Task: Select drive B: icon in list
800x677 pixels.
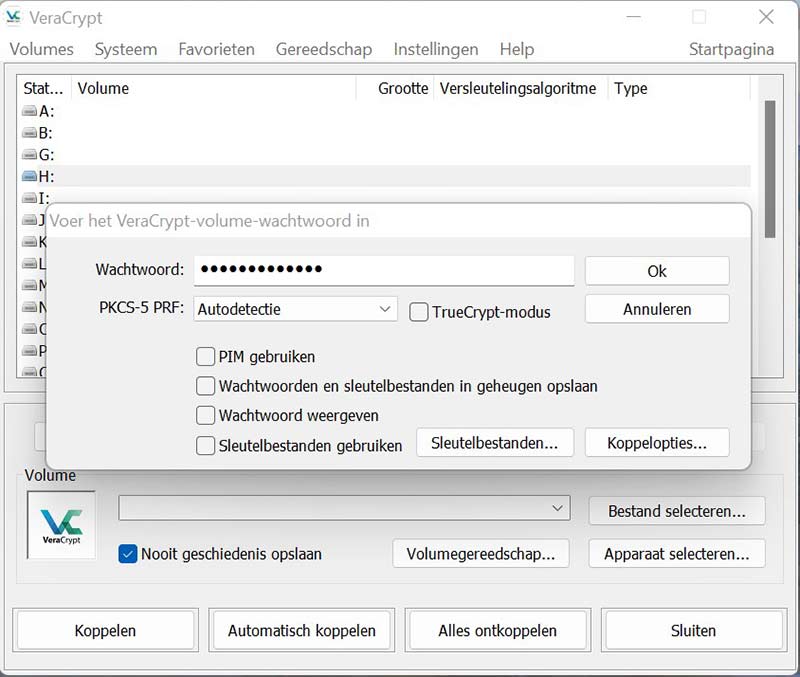Action: coord(30,133)
